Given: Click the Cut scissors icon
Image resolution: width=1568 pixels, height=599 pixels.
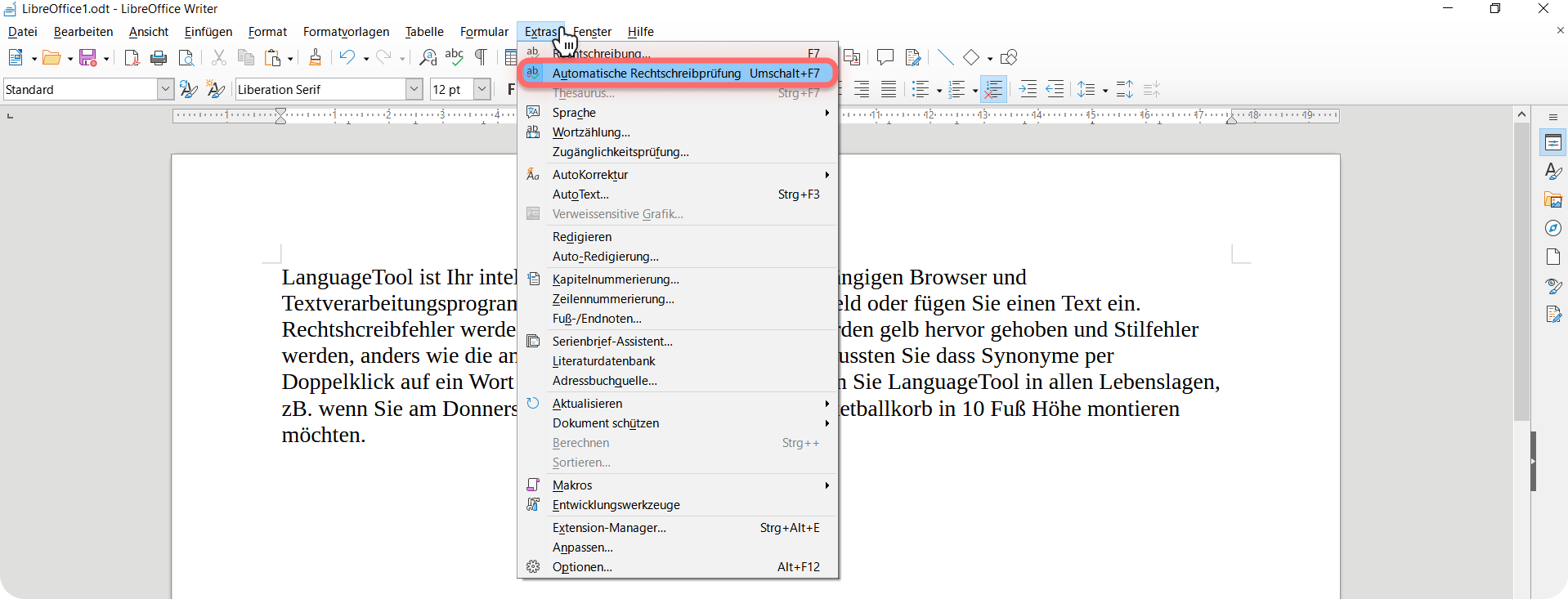Looking at the screenshot, I should pos(218,58).
